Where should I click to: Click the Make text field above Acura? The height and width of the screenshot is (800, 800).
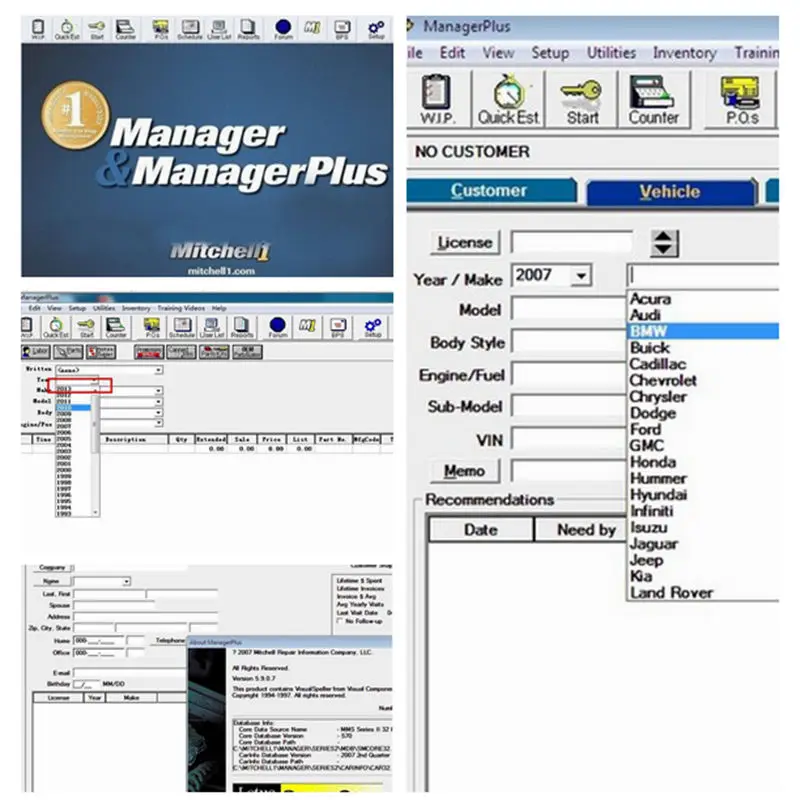point(703,276)
